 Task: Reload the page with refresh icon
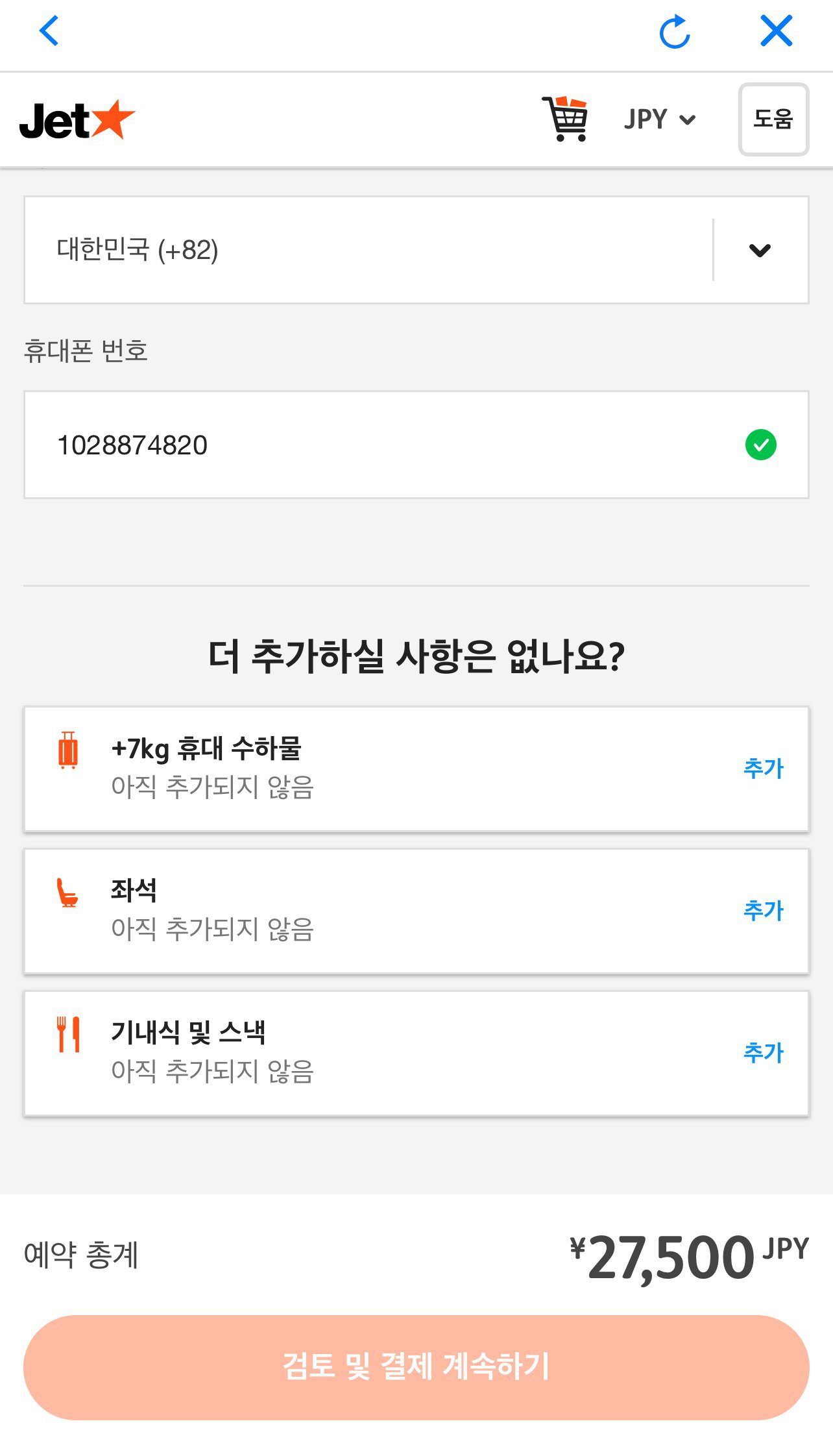(674, 32)
